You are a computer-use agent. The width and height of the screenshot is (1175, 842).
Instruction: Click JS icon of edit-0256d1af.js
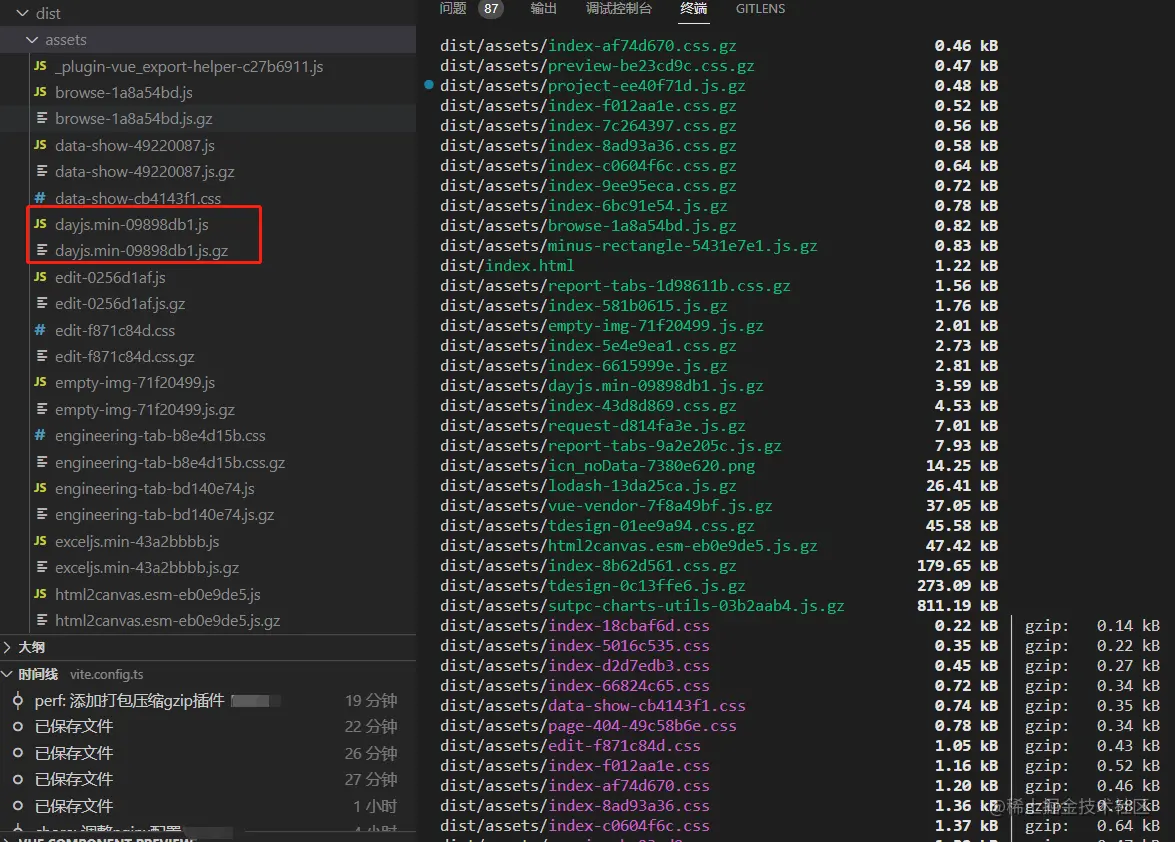point(40,277)
